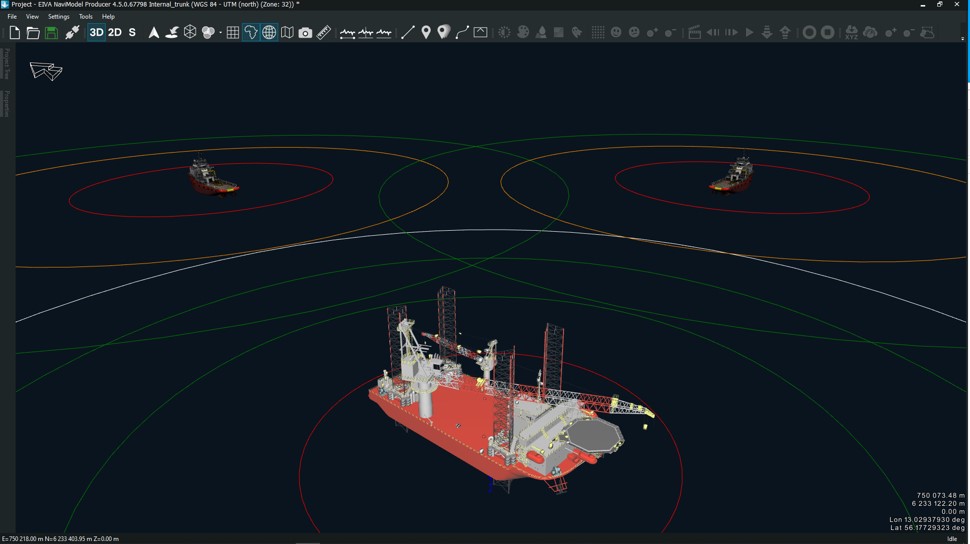This screenshot has height=544, width=970.
Task: Select the ruler measurement tool
Action: tap(324, 33)
